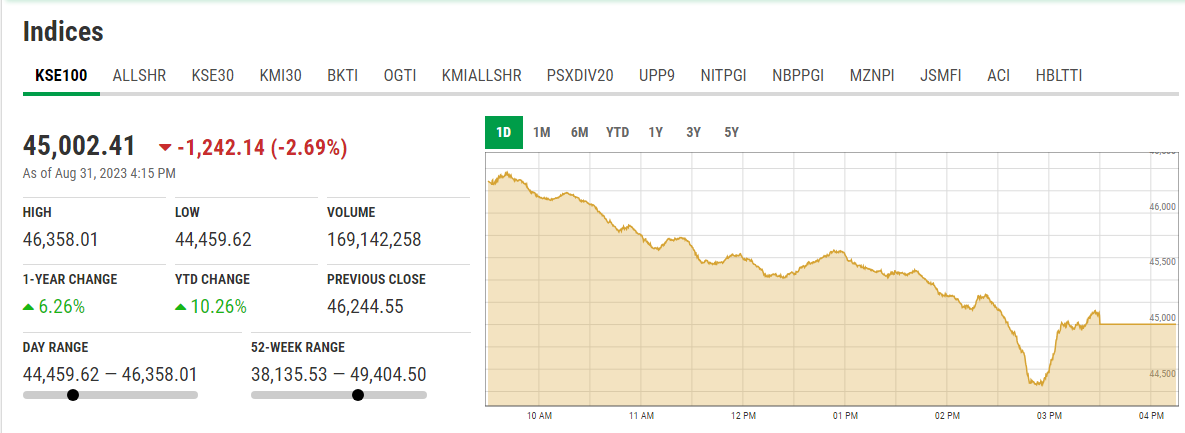Select the HBLTTI index tab
The width and height of the screenshot is (1185, 433).
[1059, 76]
